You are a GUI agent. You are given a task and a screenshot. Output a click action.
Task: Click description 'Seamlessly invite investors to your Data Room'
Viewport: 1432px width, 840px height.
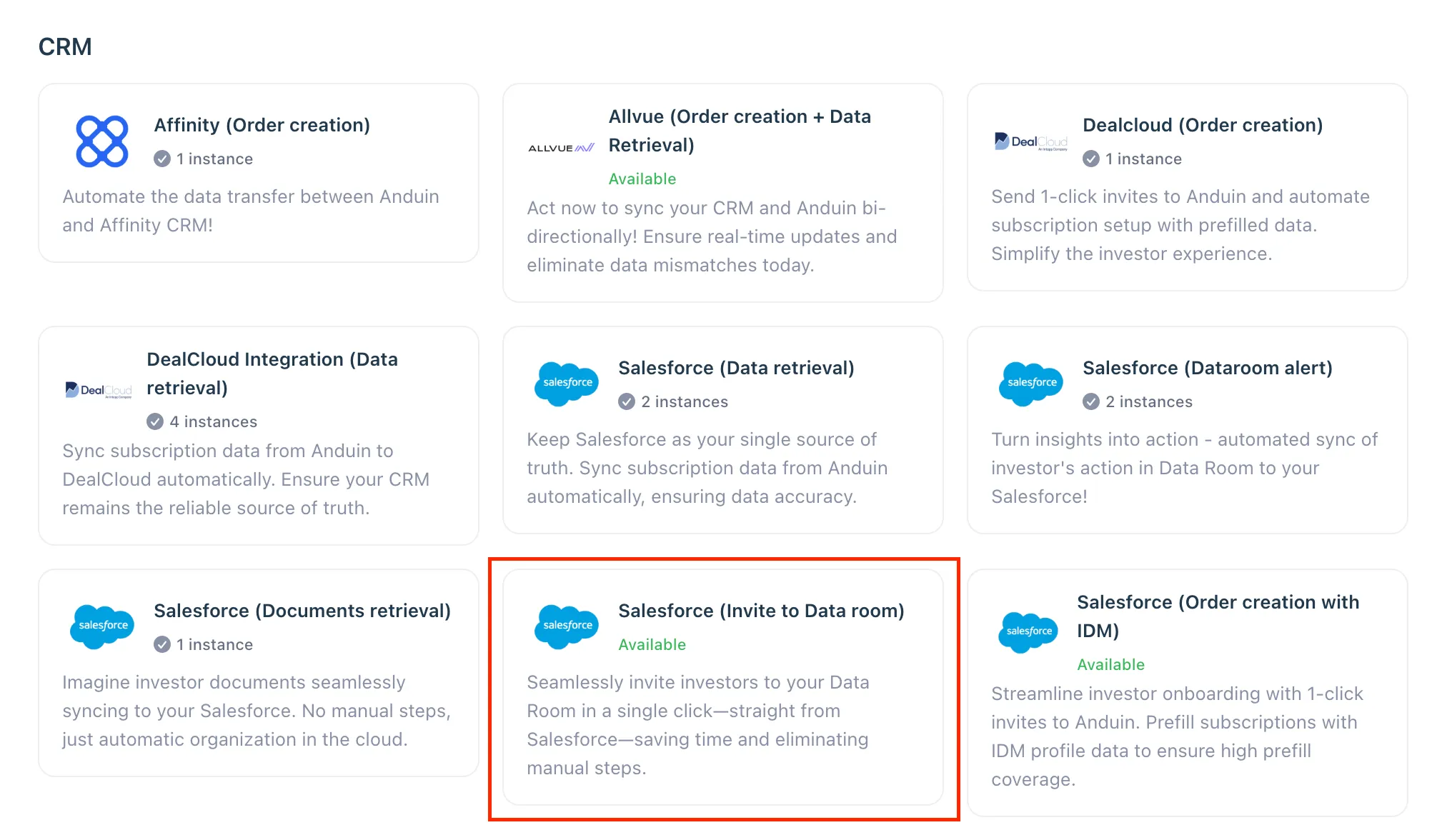698,725
